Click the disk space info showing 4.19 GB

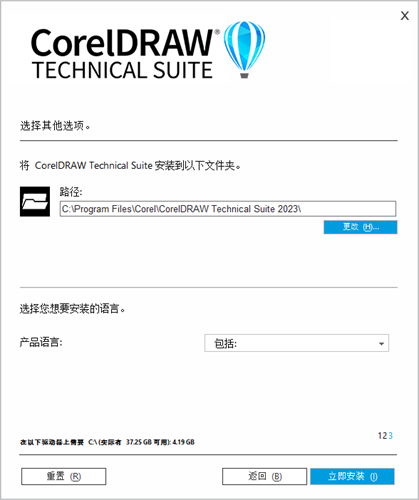(x=107, y=442)
